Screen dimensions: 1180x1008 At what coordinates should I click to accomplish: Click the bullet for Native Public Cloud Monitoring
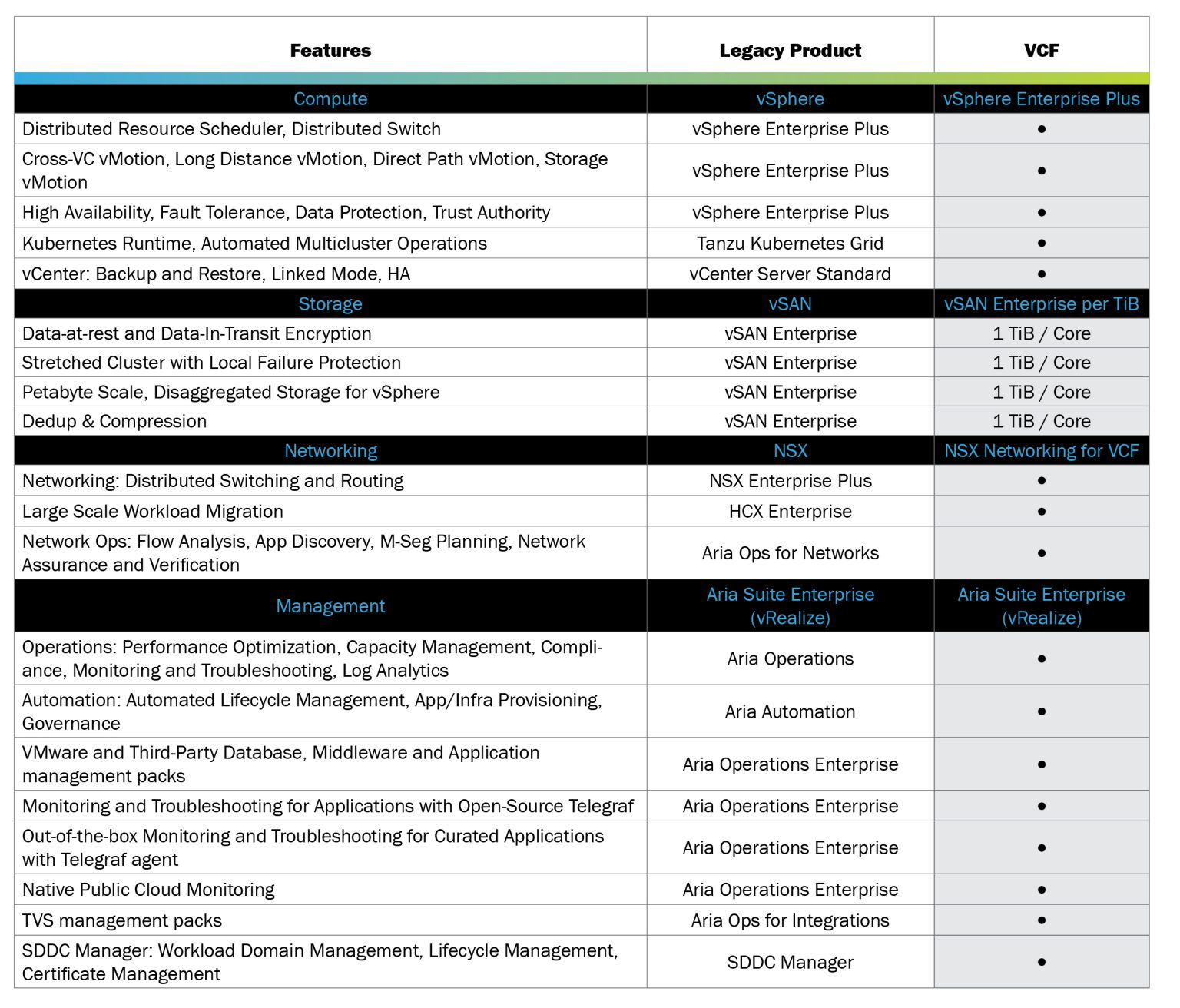[1042, 890]
